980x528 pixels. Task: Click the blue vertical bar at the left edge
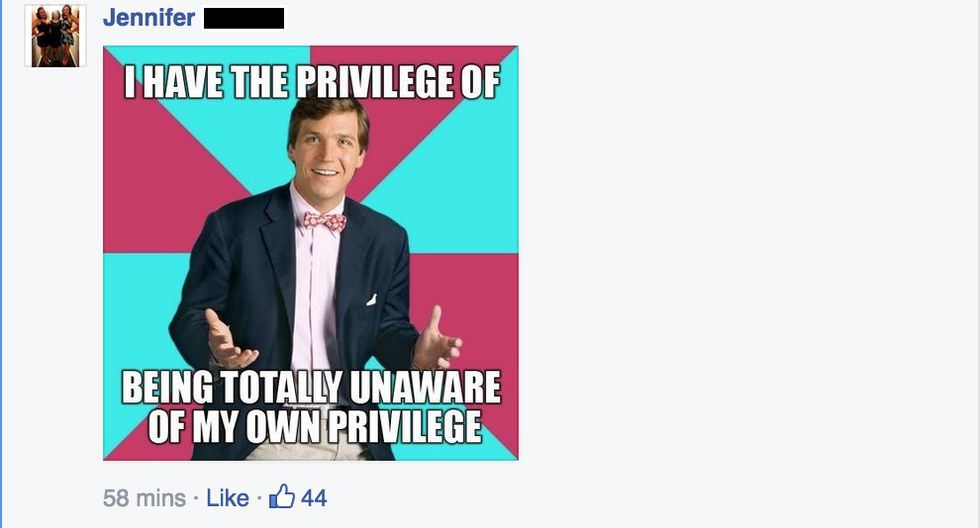(1, 264)
